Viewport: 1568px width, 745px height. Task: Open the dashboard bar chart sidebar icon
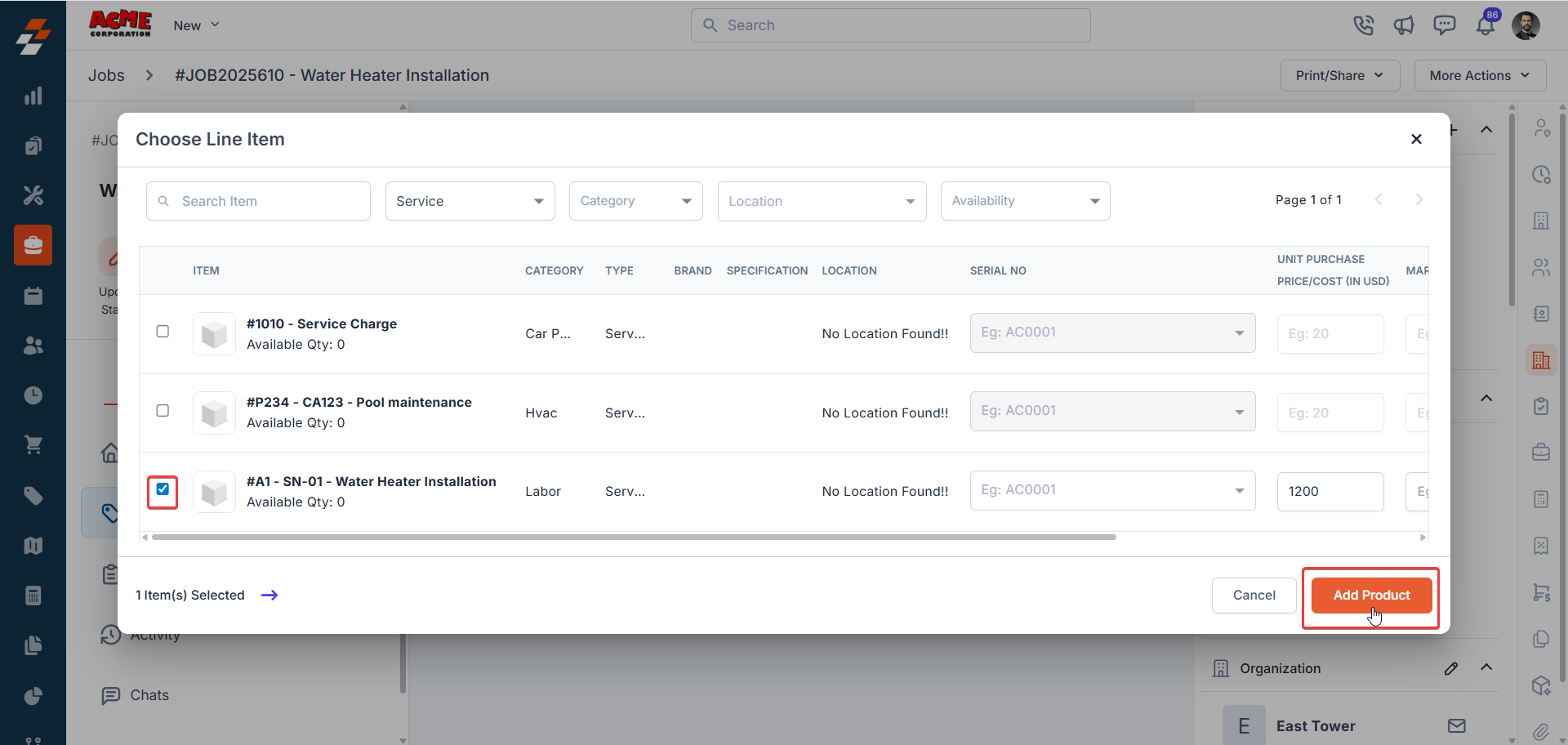[x=33, y=96]
